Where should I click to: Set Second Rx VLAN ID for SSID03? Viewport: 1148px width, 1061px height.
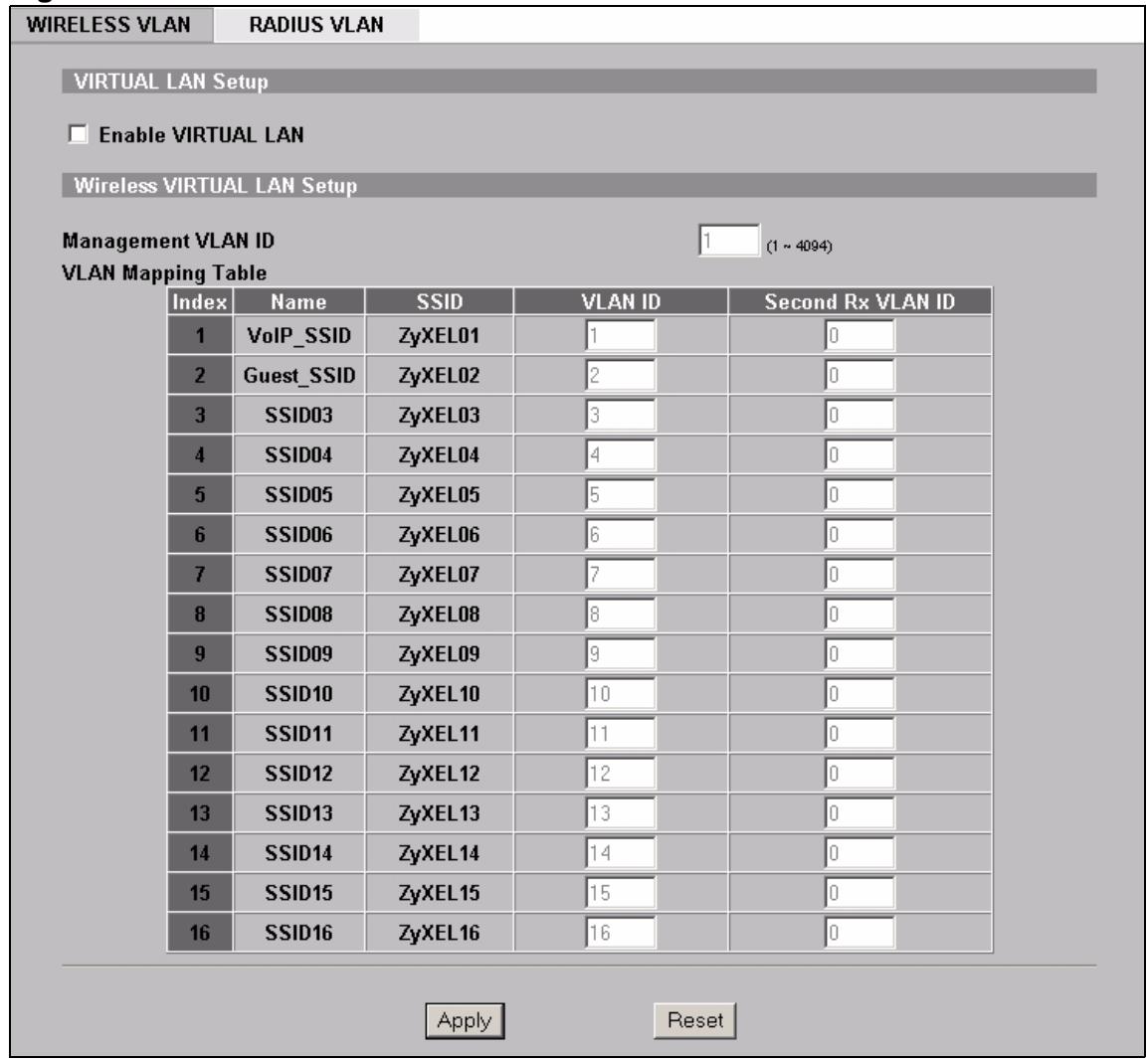[860, 416]
